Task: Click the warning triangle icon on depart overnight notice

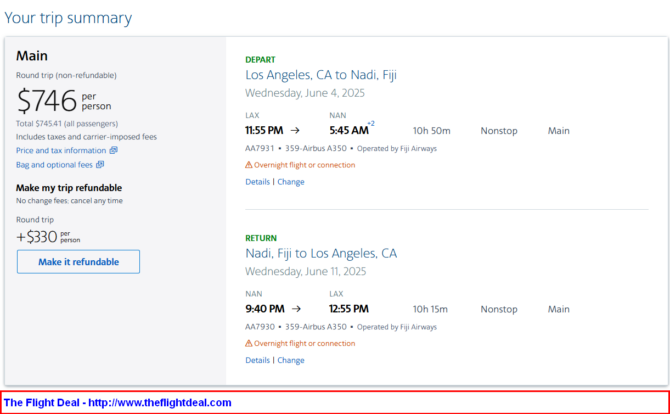Action: 249,165
